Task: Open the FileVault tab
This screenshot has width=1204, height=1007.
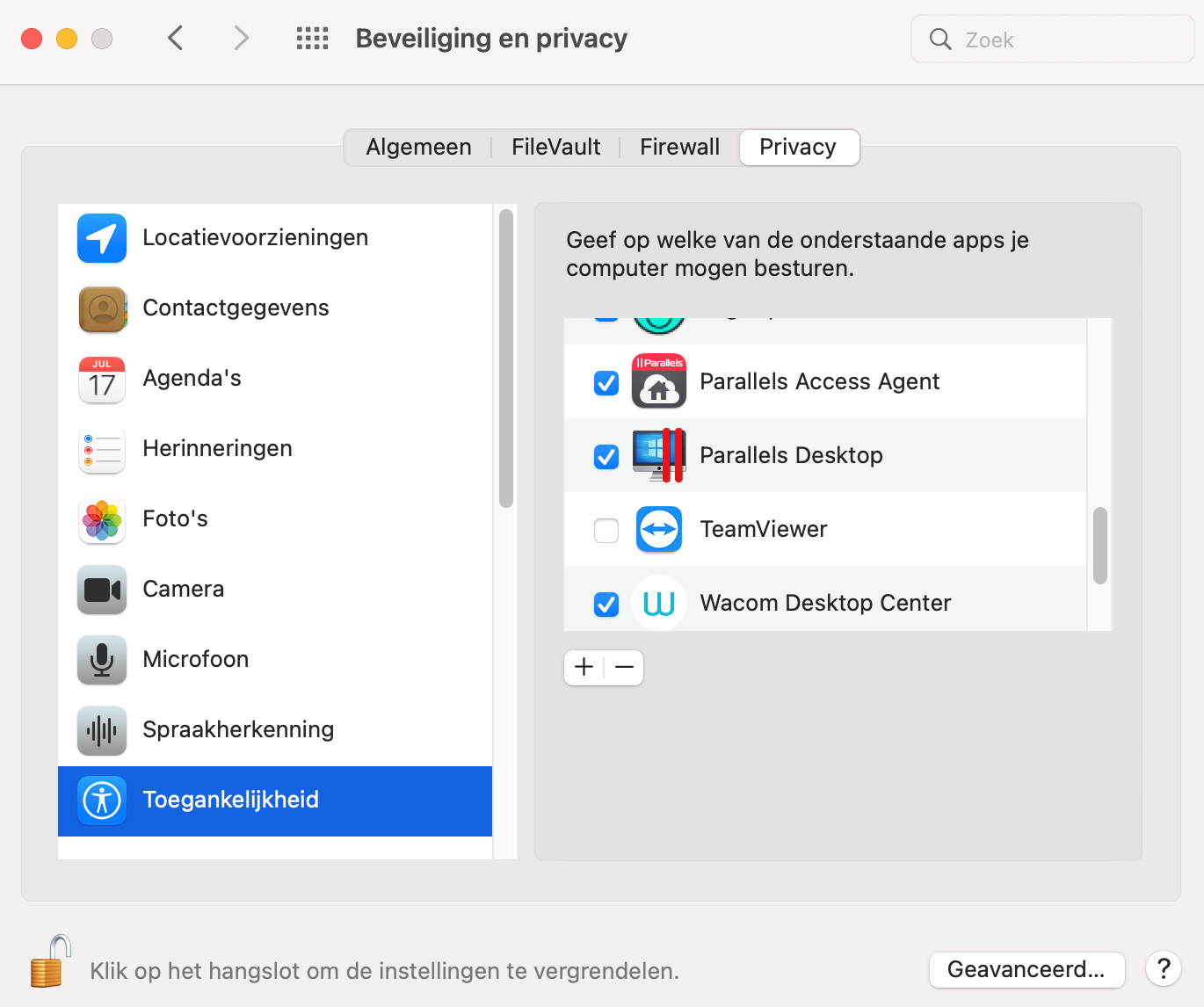Action: (x=555, y=147)
